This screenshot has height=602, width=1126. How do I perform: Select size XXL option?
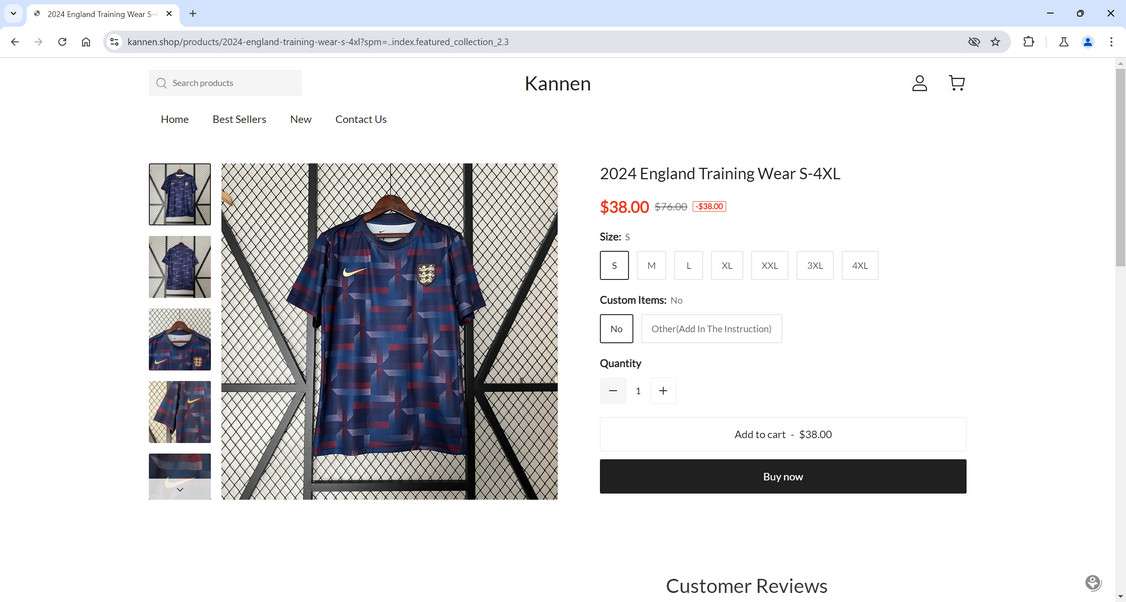769,265
